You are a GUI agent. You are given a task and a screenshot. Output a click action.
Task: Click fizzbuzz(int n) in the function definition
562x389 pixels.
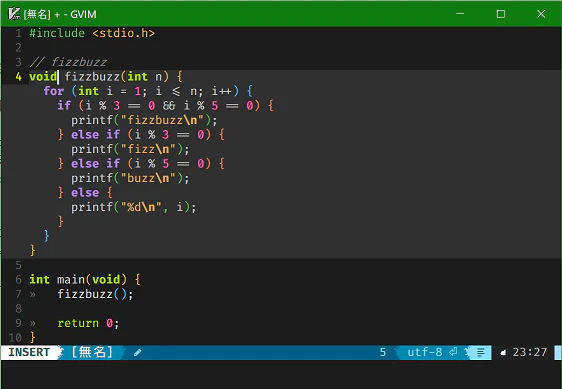tap(116, 76)
